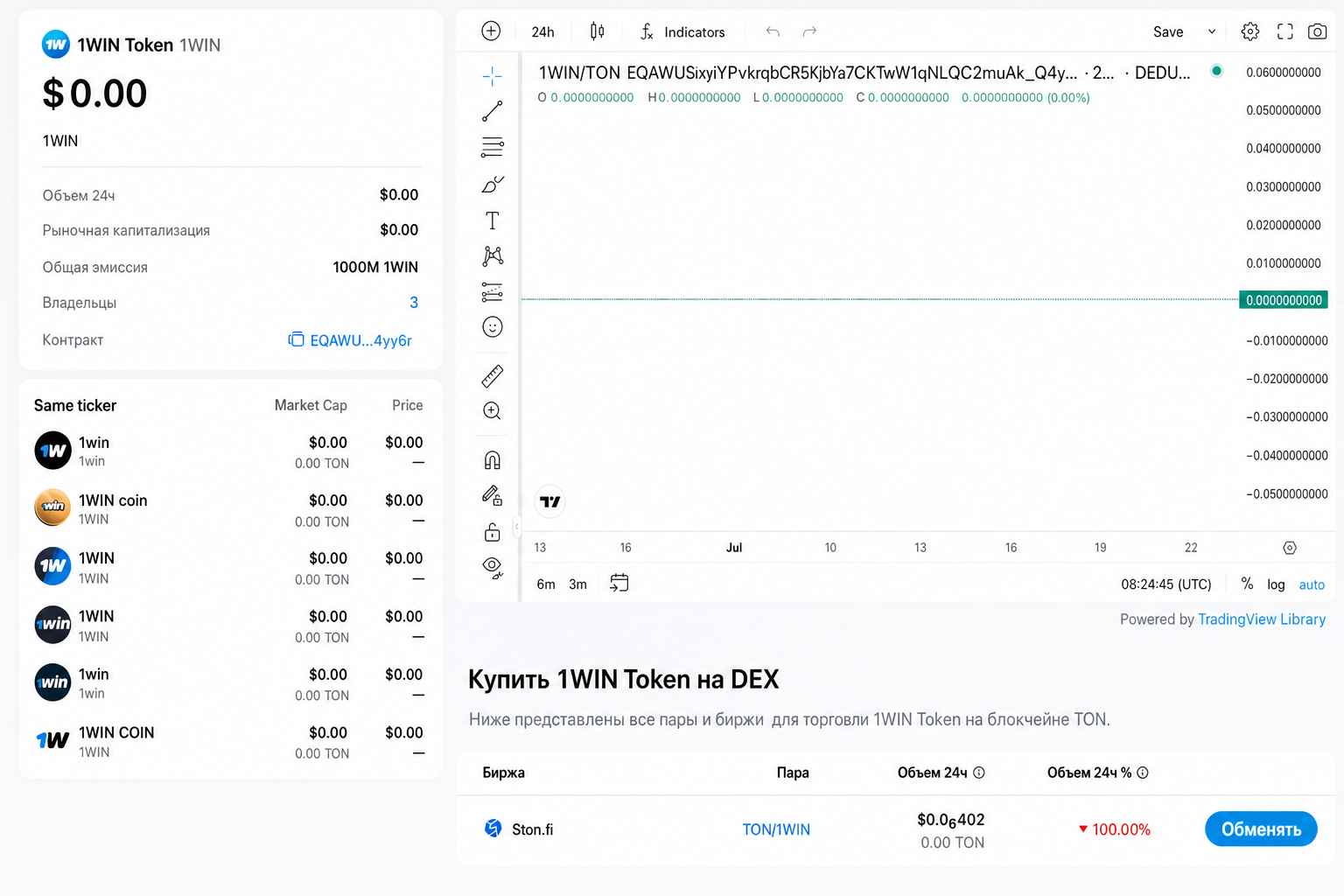This screenshot has height=896, width=1344.
Task: Open the 08:24:45 (UTC) timezone menu
Action: click(1166, 584)
